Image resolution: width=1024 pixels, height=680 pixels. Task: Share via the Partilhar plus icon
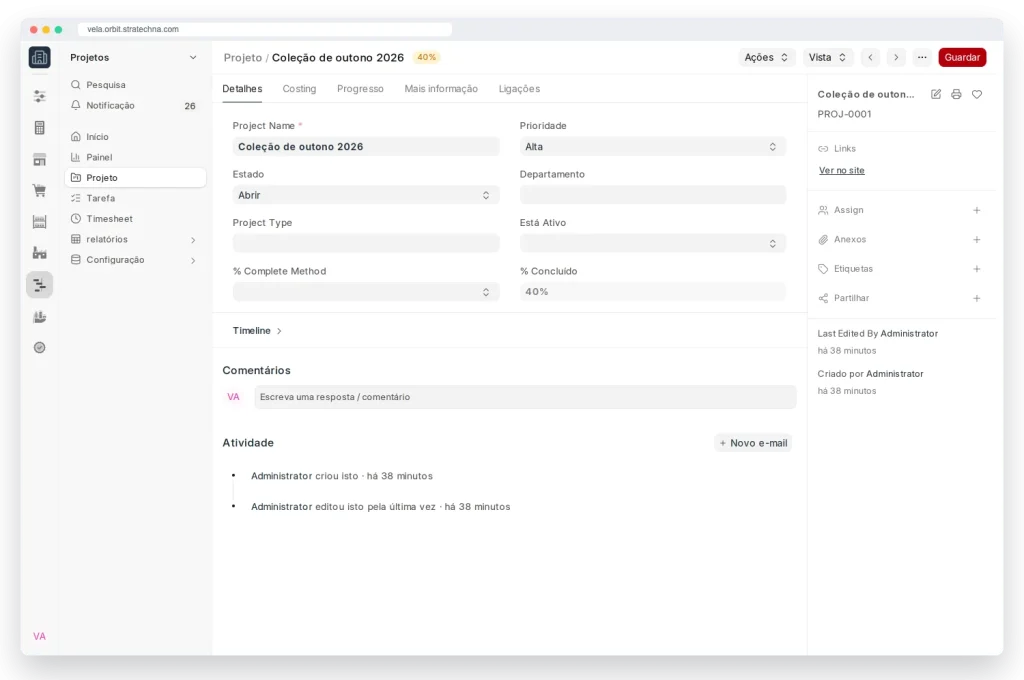coord(977,299)
